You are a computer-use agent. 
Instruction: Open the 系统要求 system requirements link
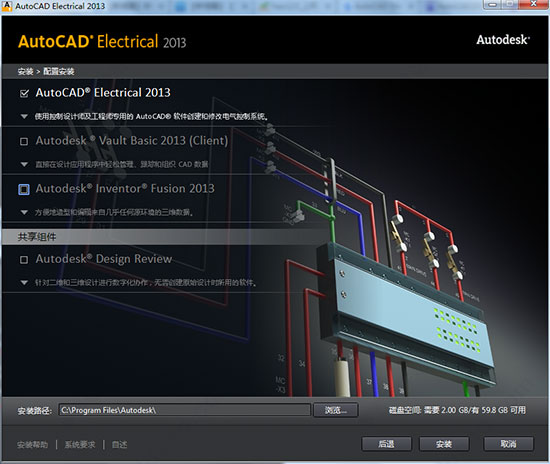[80, 445]
